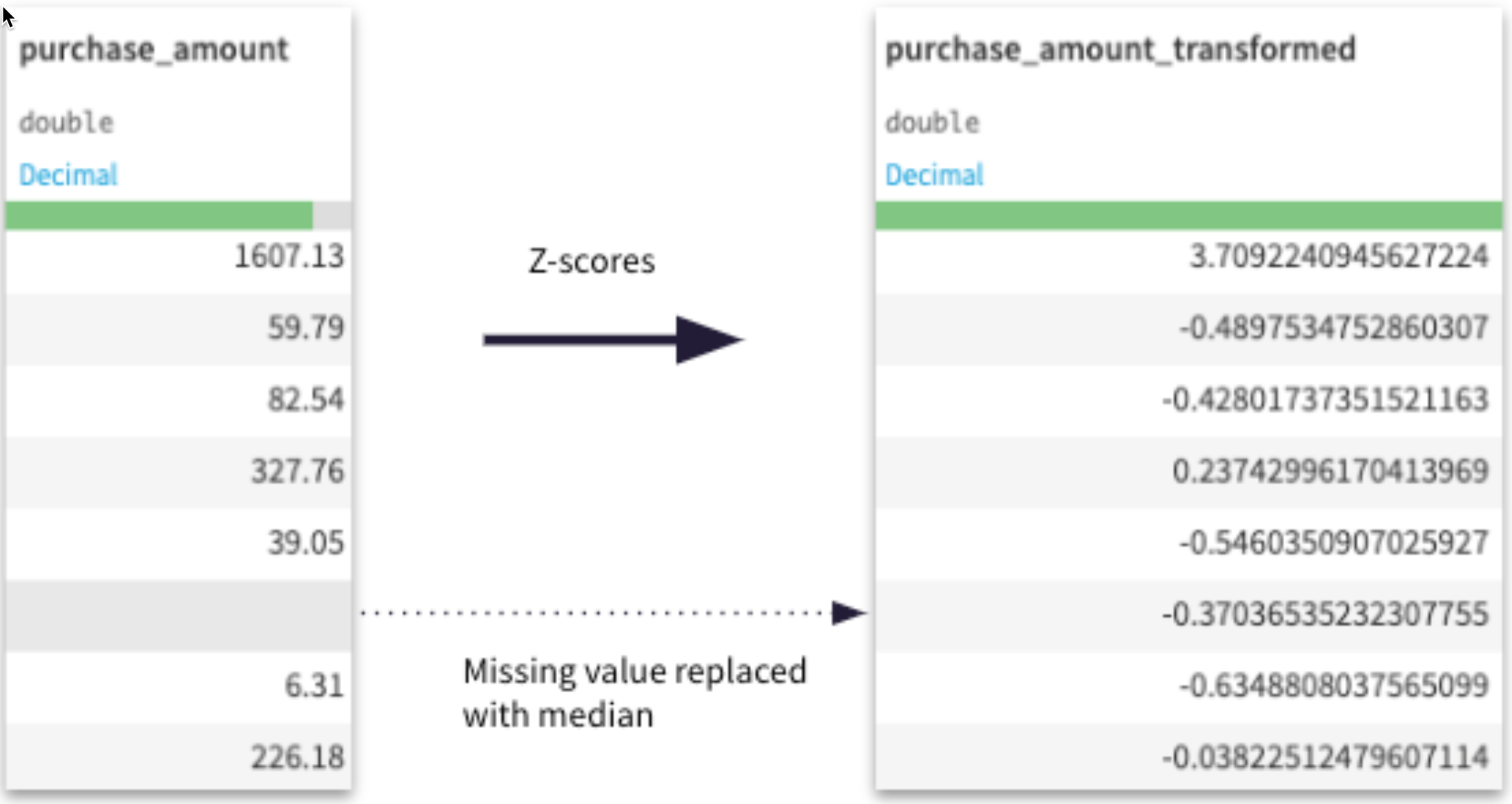Viewport: 1512px width, 804px height.
Task: Click the double type label under purchase_amount
Action: click(x=66, y=123)
